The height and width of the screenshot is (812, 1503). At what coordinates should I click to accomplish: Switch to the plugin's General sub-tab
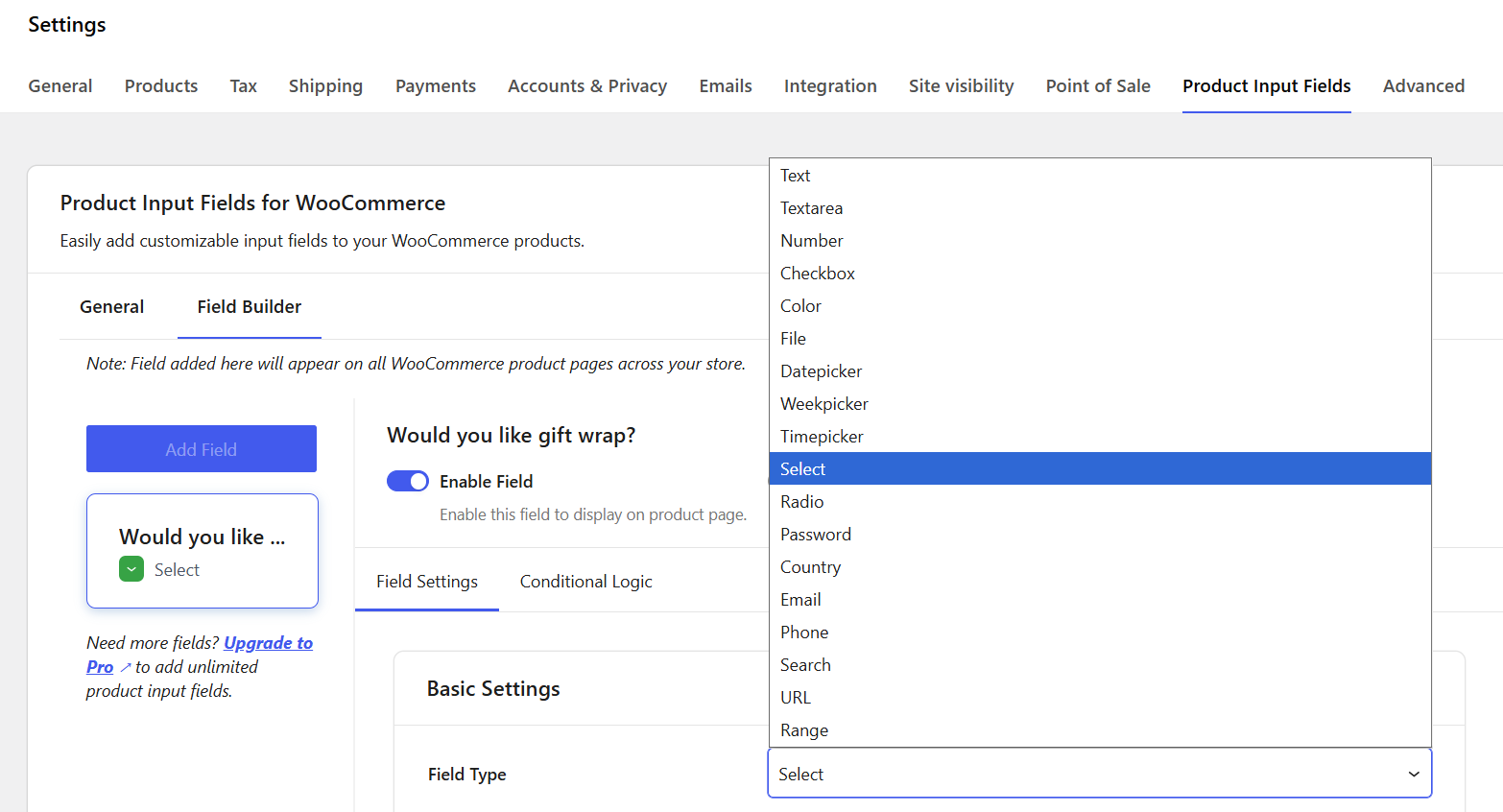[112, 307]
